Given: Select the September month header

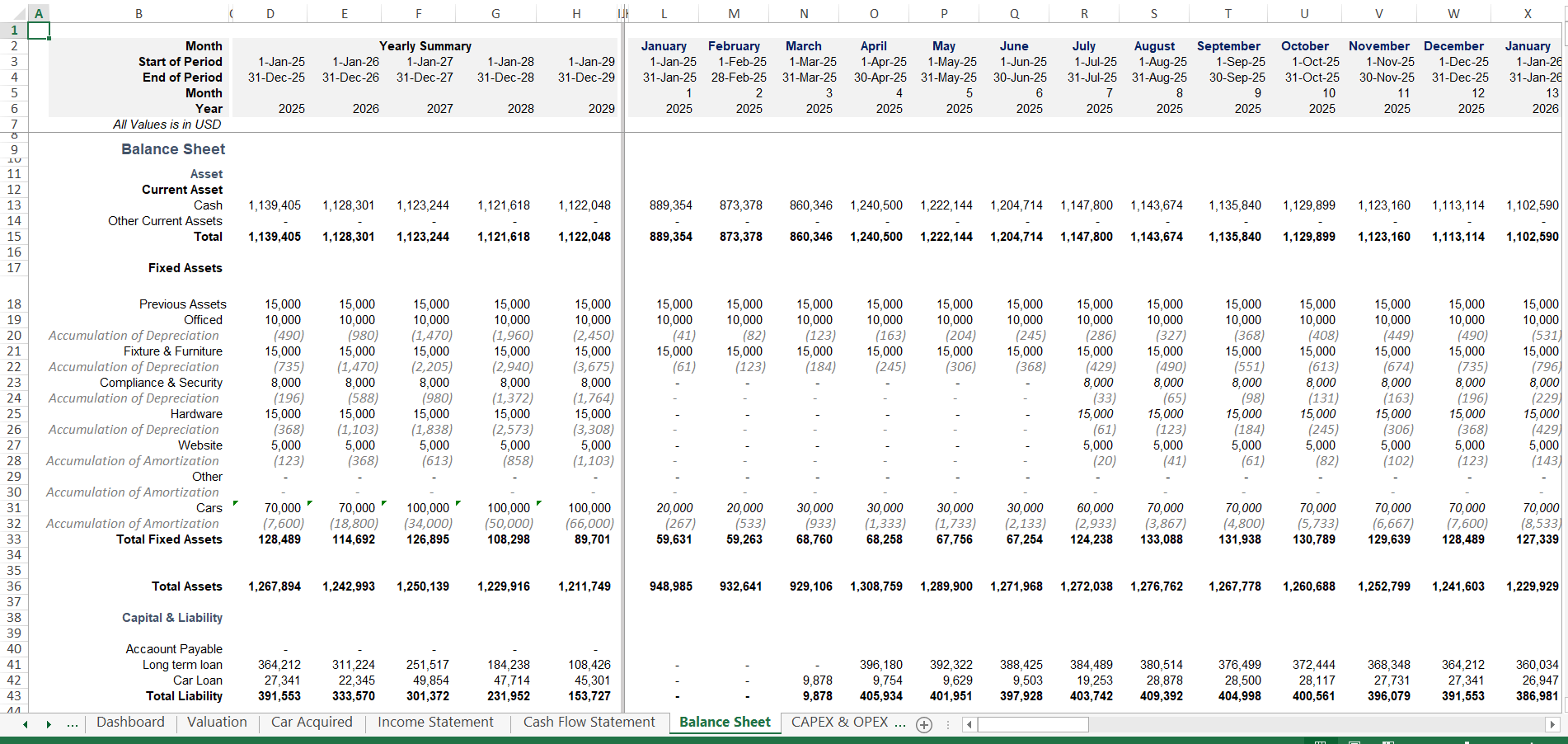Looking at the screenshot, I should point(1228,46).
